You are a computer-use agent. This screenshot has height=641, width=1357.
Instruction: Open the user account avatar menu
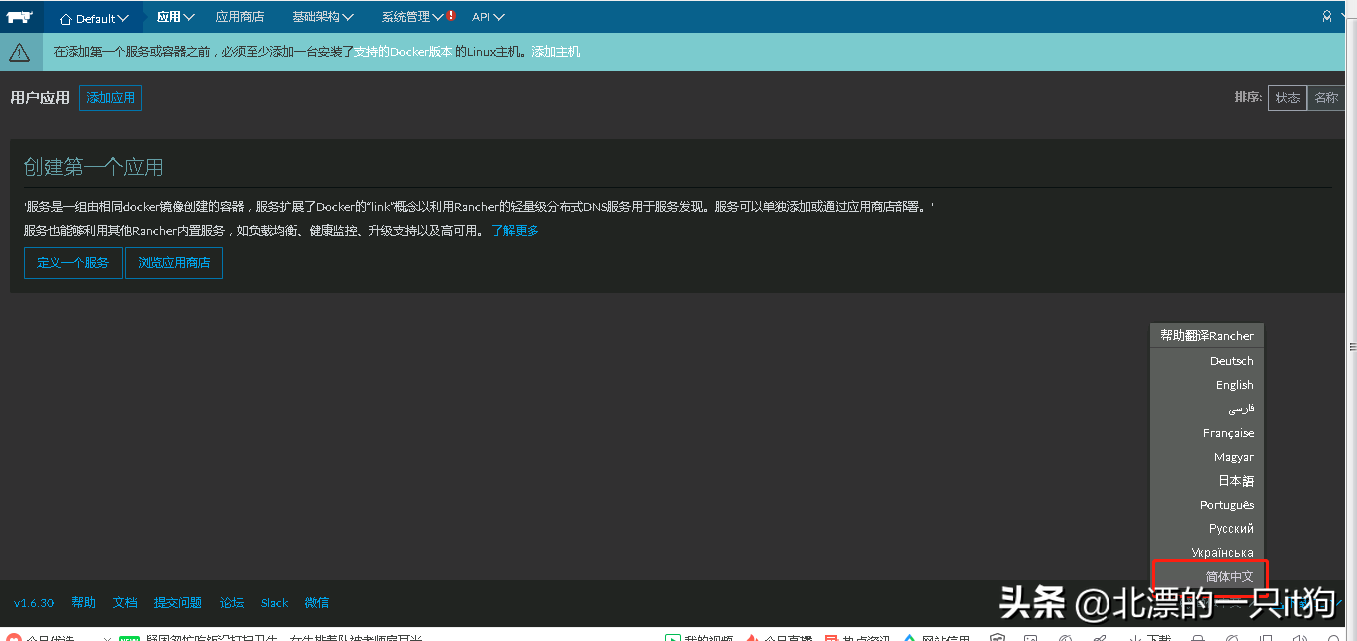point(1327,16)
